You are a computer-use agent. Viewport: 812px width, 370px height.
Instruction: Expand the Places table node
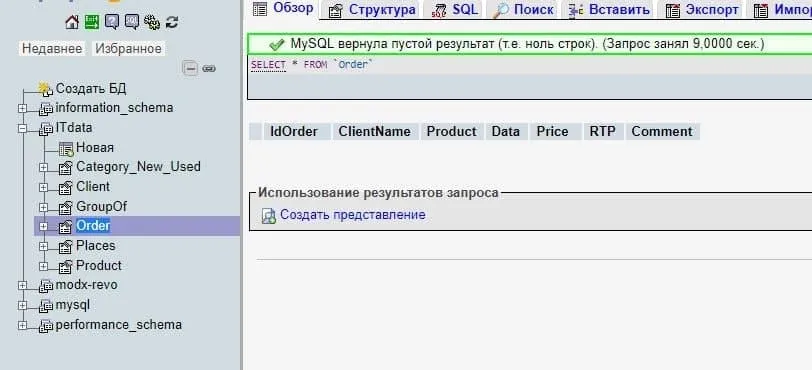click(x=44, y=246)
